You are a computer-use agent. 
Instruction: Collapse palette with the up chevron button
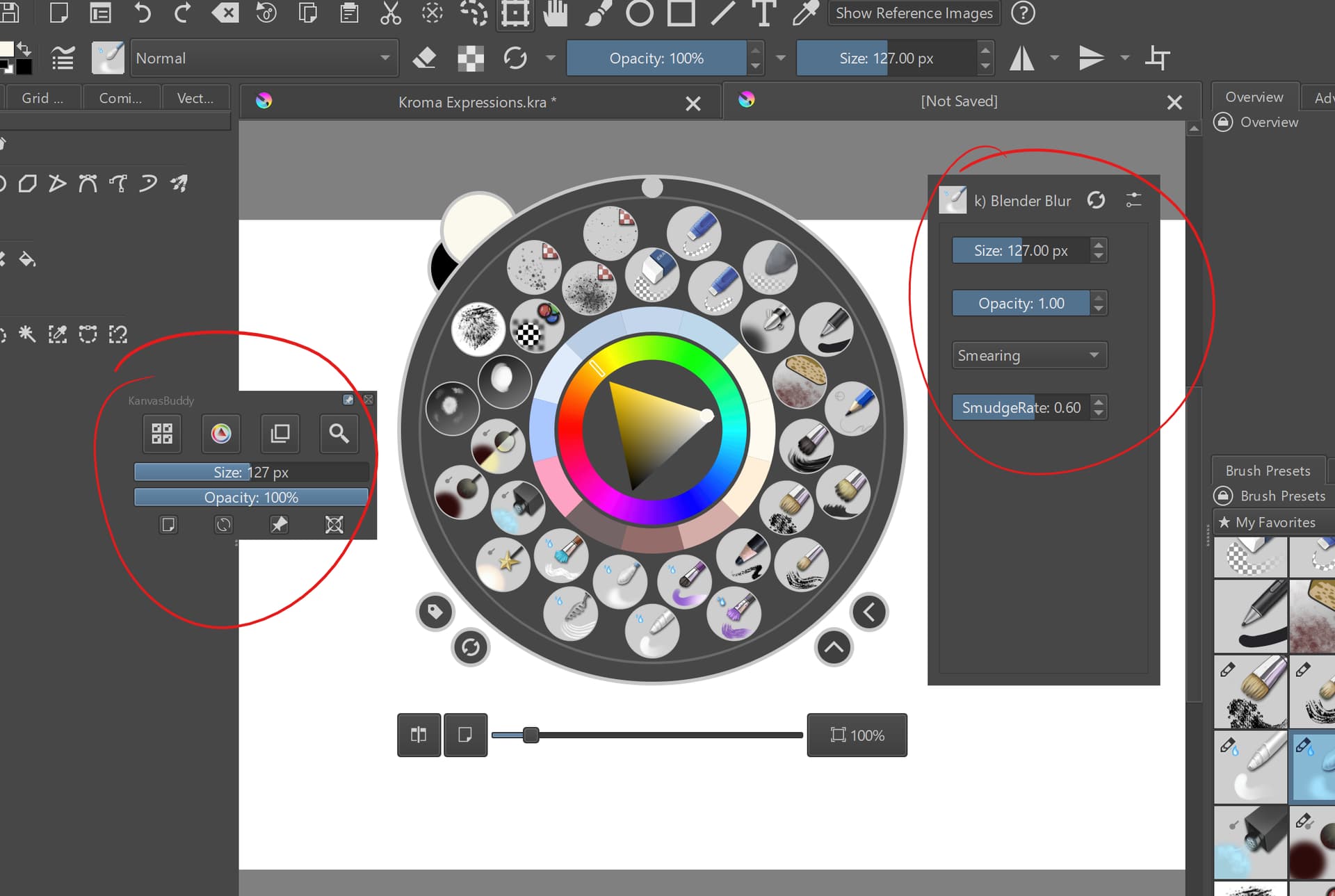(834, 648)
